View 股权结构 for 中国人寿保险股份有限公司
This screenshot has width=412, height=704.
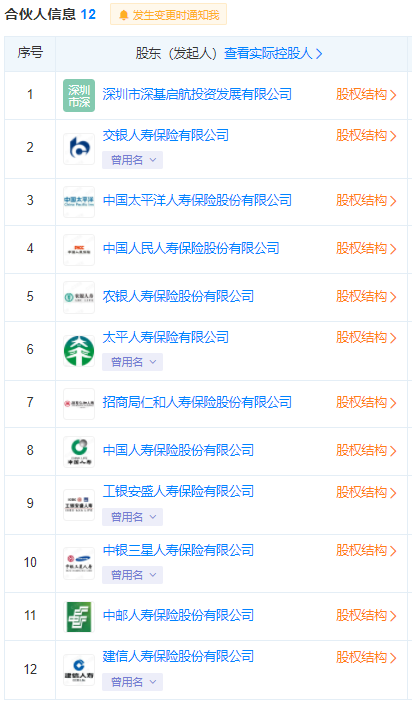(x=366, y=451)
